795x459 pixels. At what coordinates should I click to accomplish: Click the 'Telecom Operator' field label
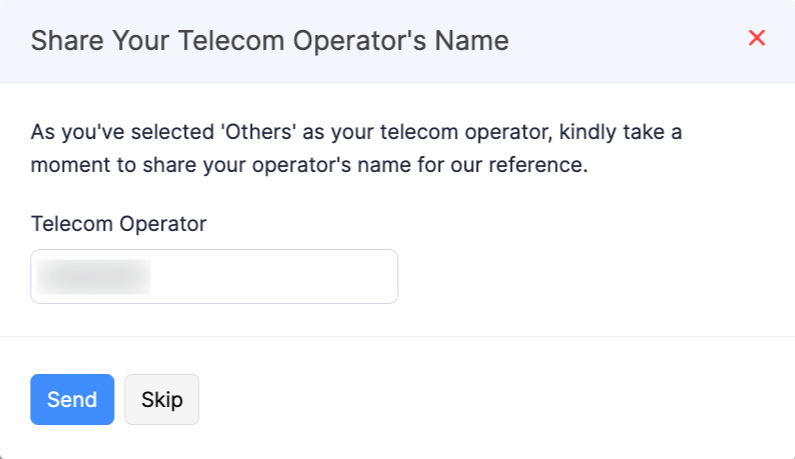[x=119, y=223]
